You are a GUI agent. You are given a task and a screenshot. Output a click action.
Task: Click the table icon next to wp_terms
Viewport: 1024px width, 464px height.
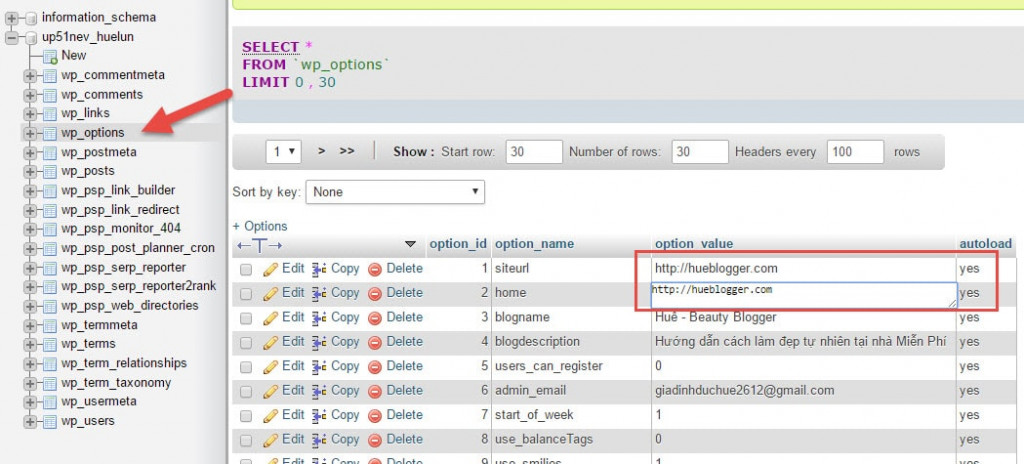pyautogui.click(x=50, y=344)
